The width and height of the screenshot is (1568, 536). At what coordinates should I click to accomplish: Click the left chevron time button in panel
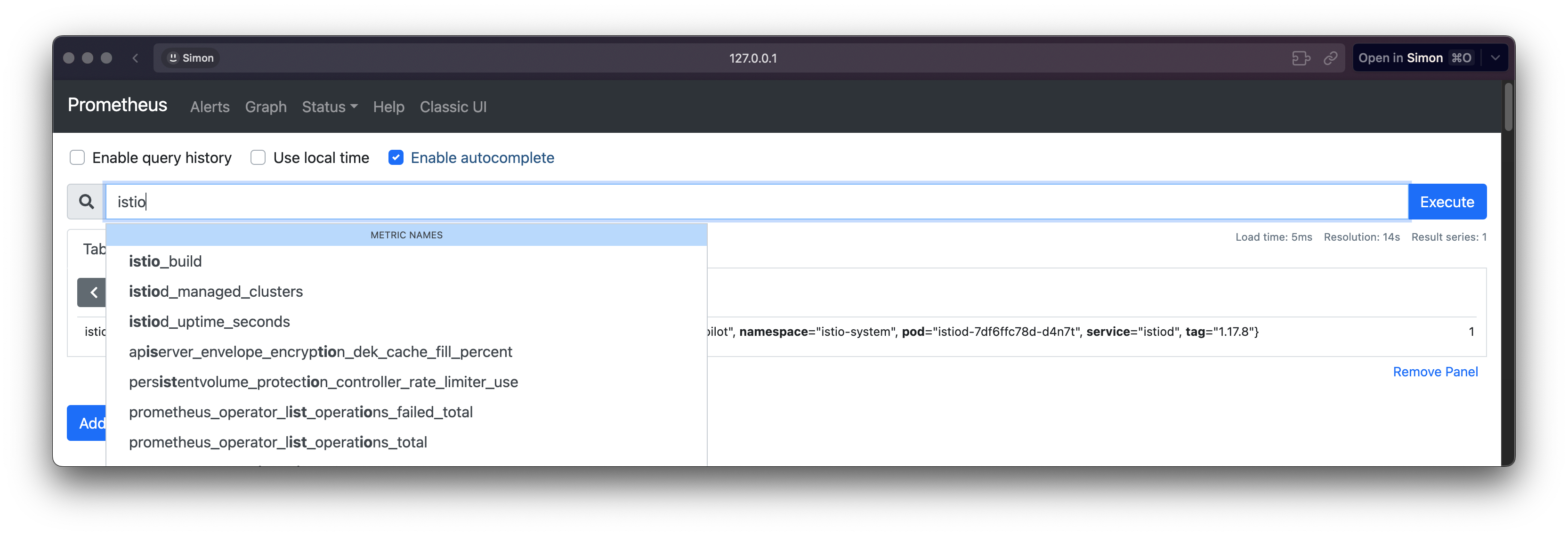92,292
